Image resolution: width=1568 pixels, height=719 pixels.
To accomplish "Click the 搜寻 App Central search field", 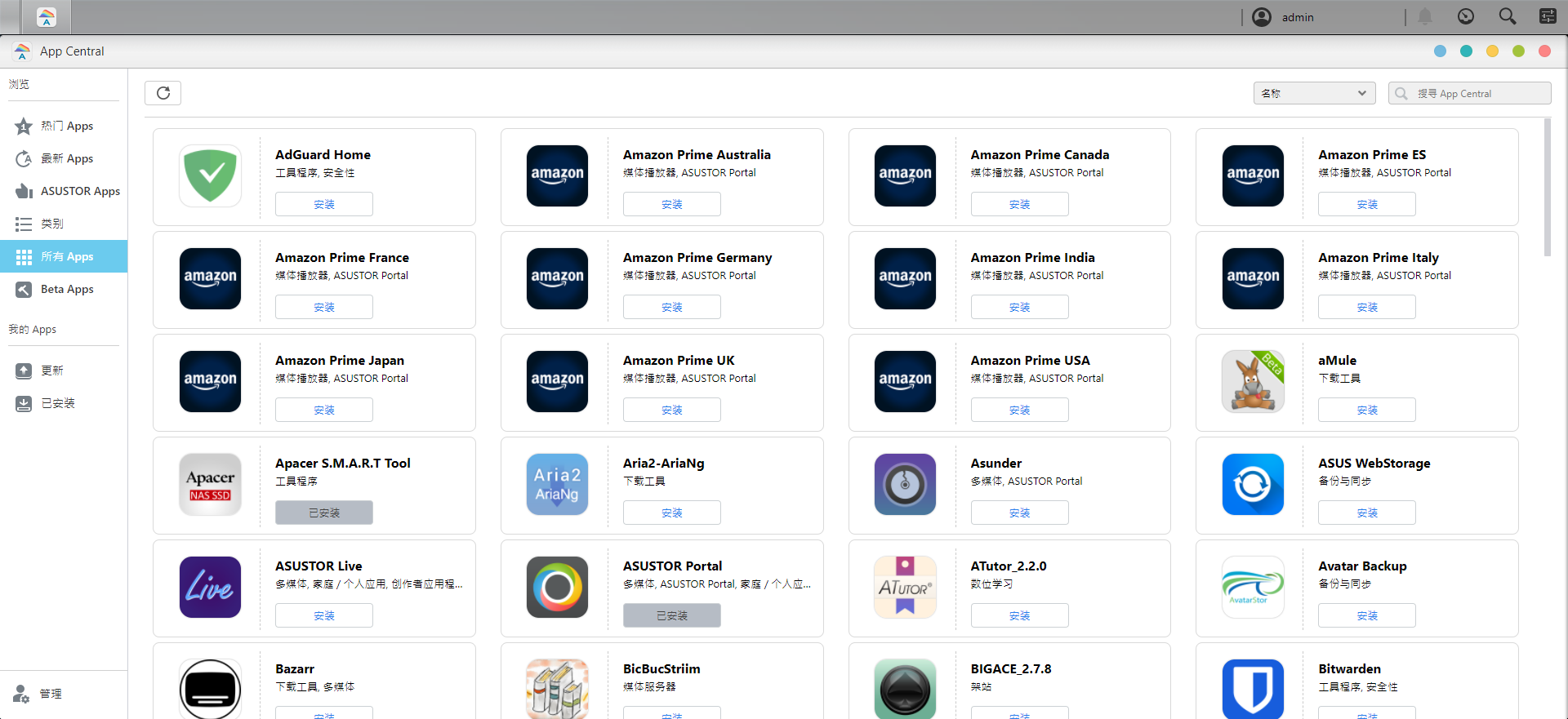I will [x=1469, y=93].
